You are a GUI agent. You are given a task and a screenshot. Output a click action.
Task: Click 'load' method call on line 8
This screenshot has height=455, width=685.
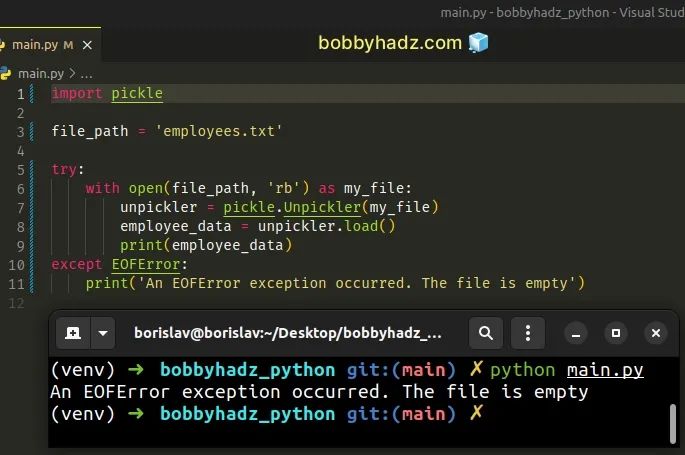click(x=361, y=226)
